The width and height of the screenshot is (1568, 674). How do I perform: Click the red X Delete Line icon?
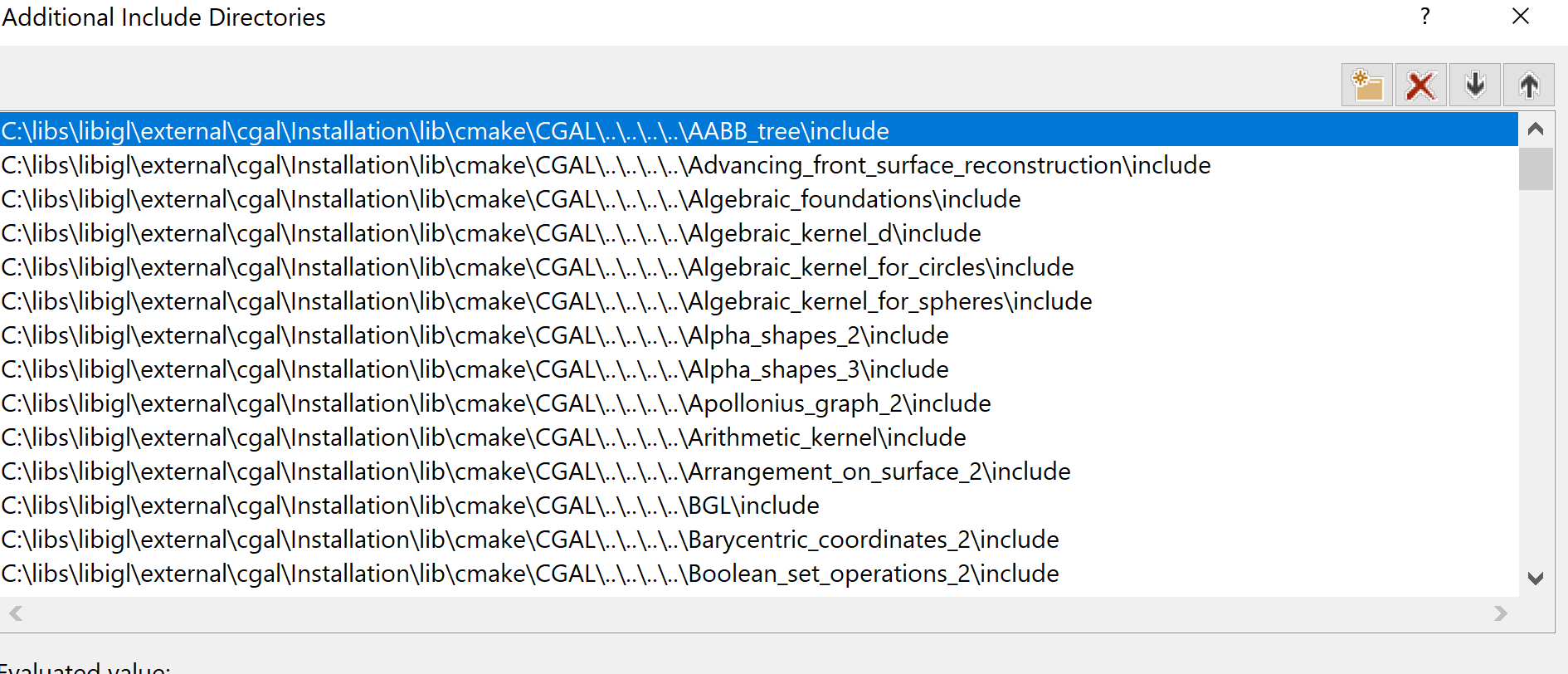[x=1420, y=85]
